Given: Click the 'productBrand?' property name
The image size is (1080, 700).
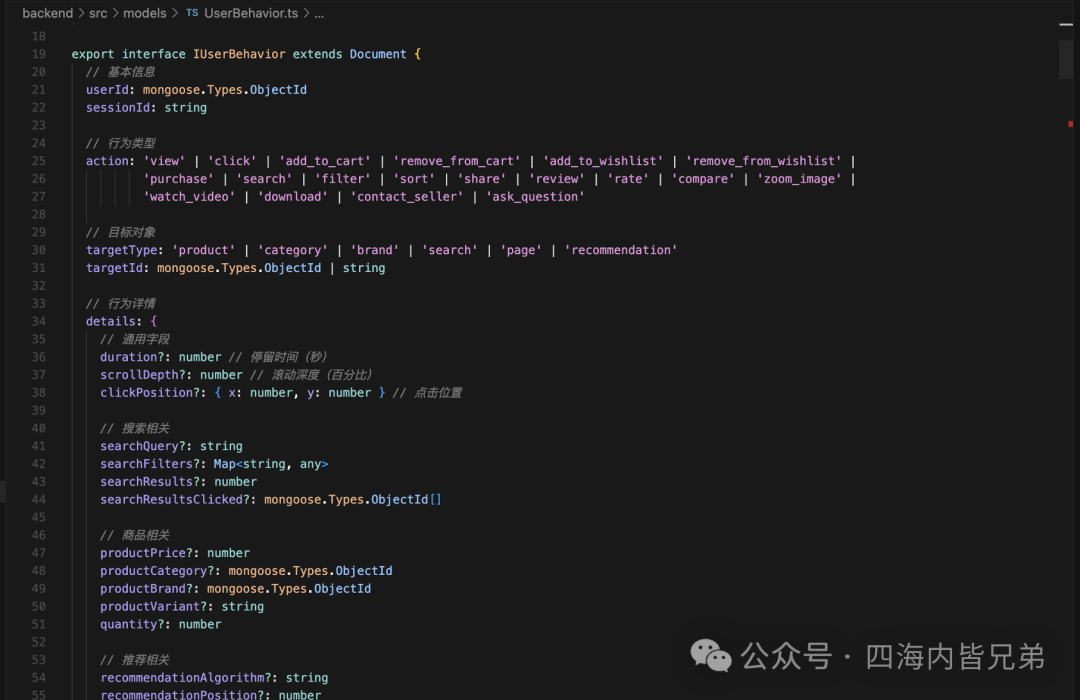Looking at the screenshot, I should coord(146,588).
